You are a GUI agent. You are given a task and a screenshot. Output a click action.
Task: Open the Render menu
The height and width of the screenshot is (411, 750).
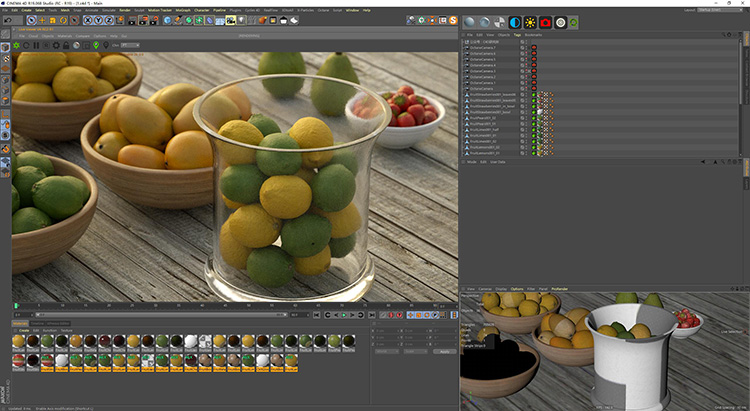[x=125, y=10]
